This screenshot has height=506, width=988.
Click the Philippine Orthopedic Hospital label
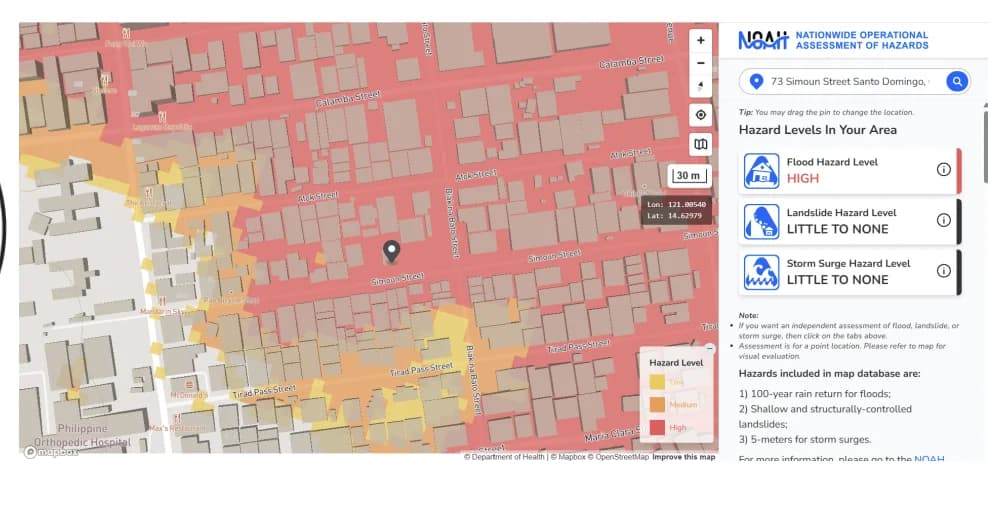point(82,435)
